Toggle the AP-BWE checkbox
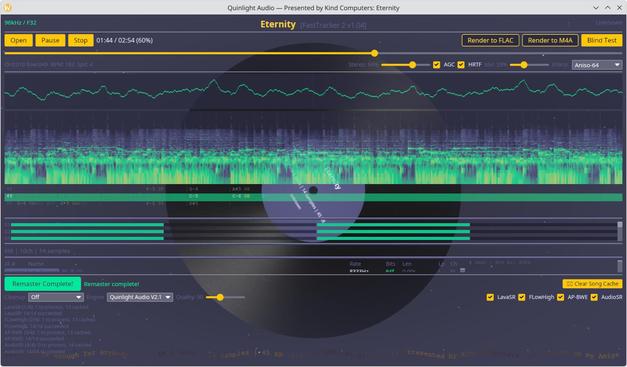This screenshot has width=627, height=367. coord(560,297)
